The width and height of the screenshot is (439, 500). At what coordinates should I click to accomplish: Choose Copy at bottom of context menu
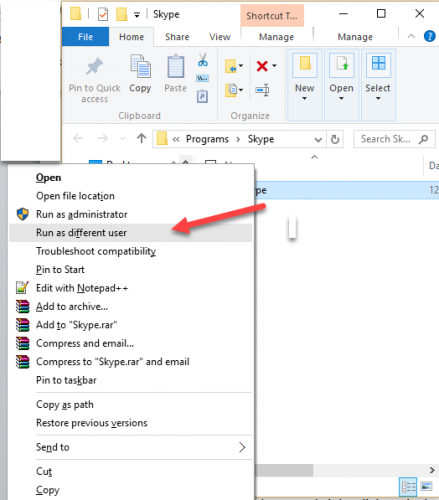coord(131,490)
